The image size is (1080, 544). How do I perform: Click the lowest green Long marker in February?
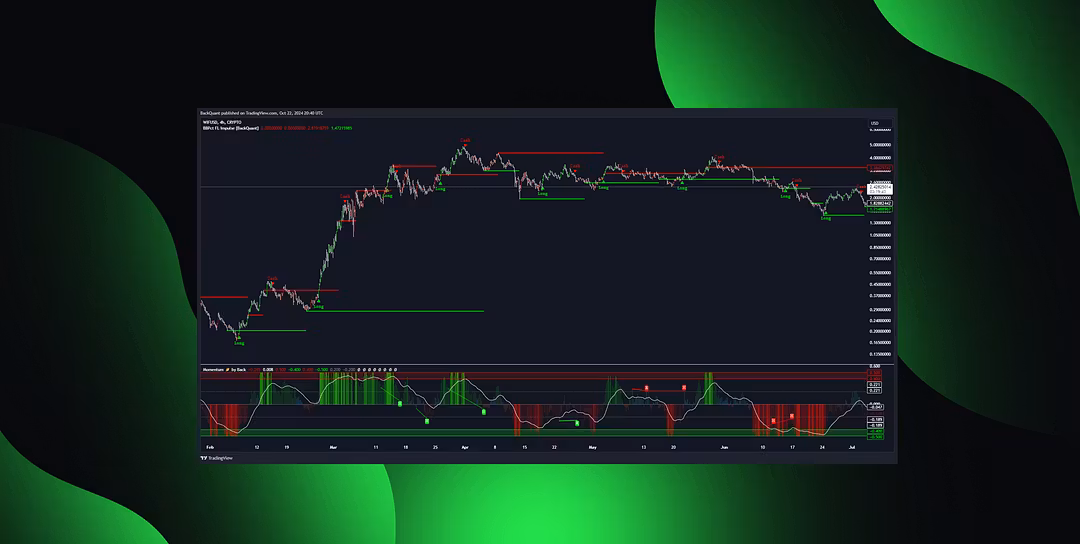tap(238, 342)
